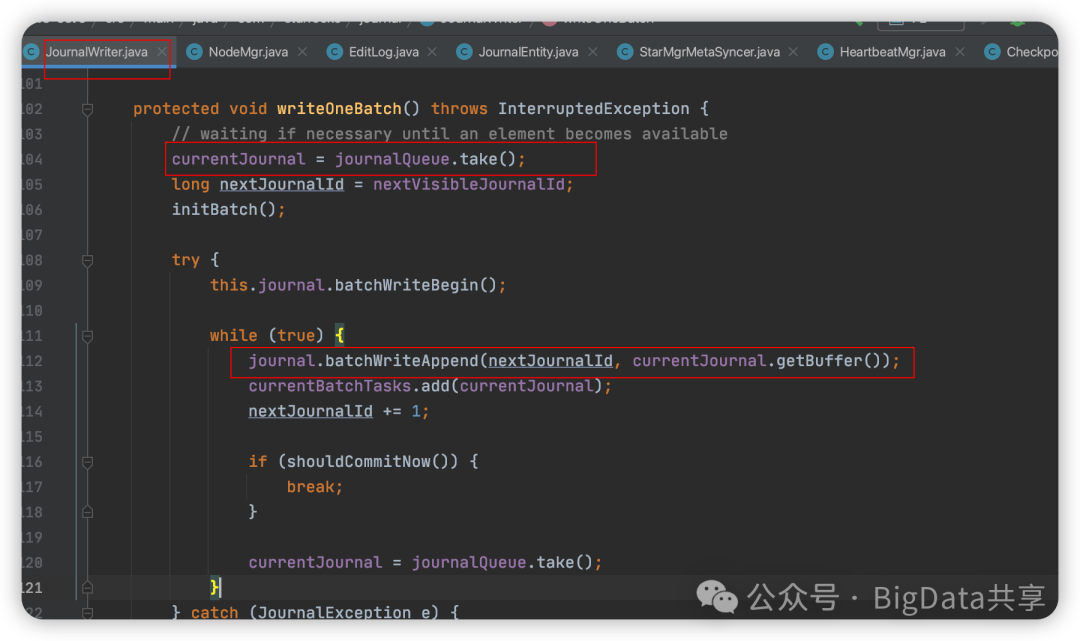Viewport: 1080px width, 641px height.
Task: Click InterruptedException in the method signature
Action: tap(593, 109)
